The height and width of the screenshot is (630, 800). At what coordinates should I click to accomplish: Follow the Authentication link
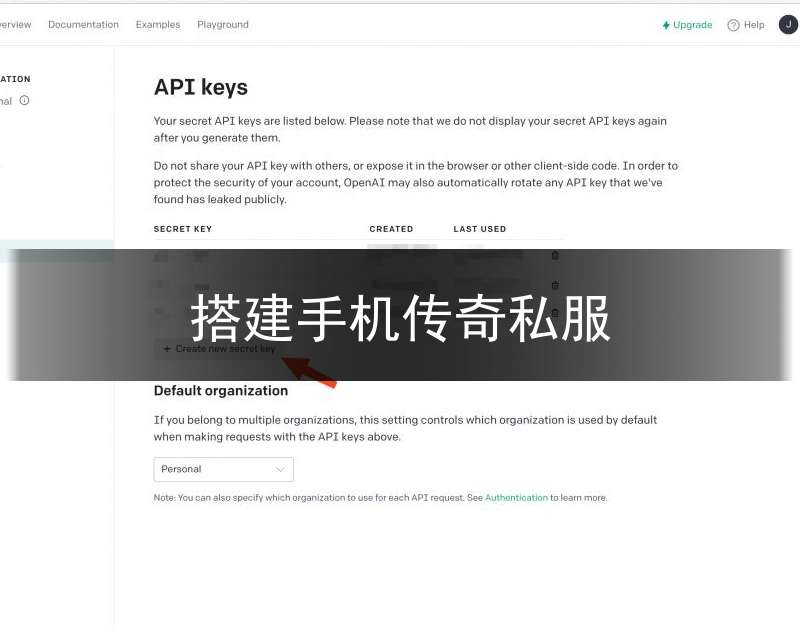[516, 497]
